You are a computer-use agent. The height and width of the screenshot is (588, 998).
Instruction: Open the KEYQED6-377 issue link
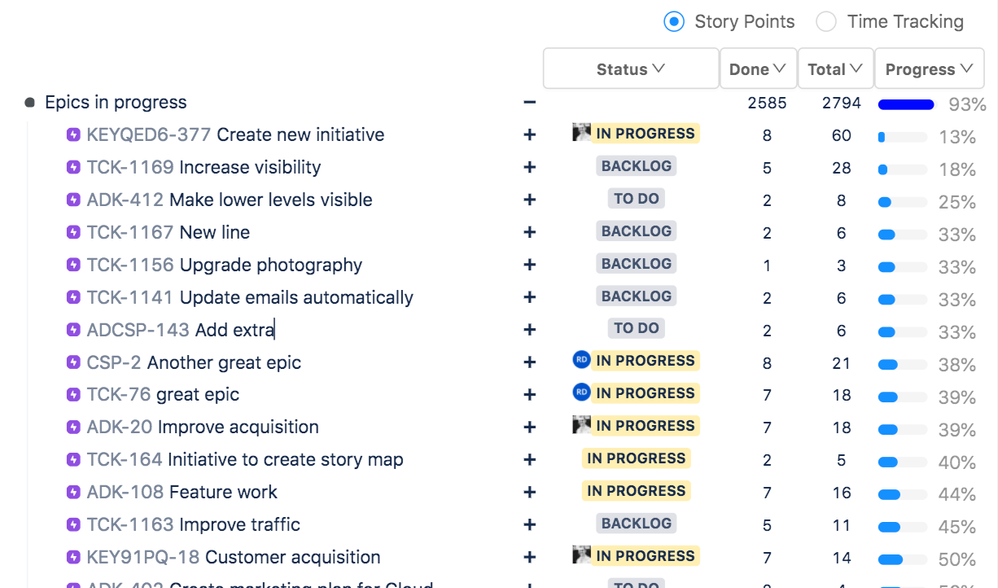148,135
